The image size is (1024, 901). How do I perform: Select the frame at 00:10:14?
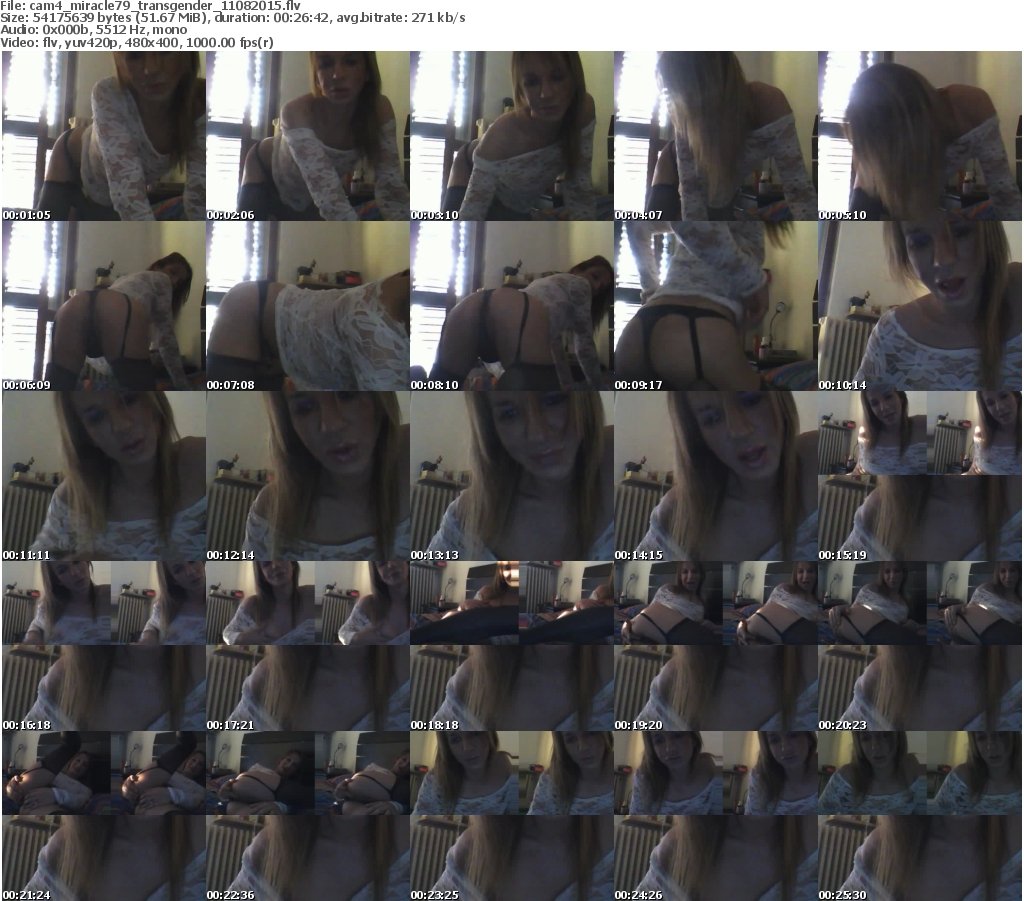[x=920, y=306]
